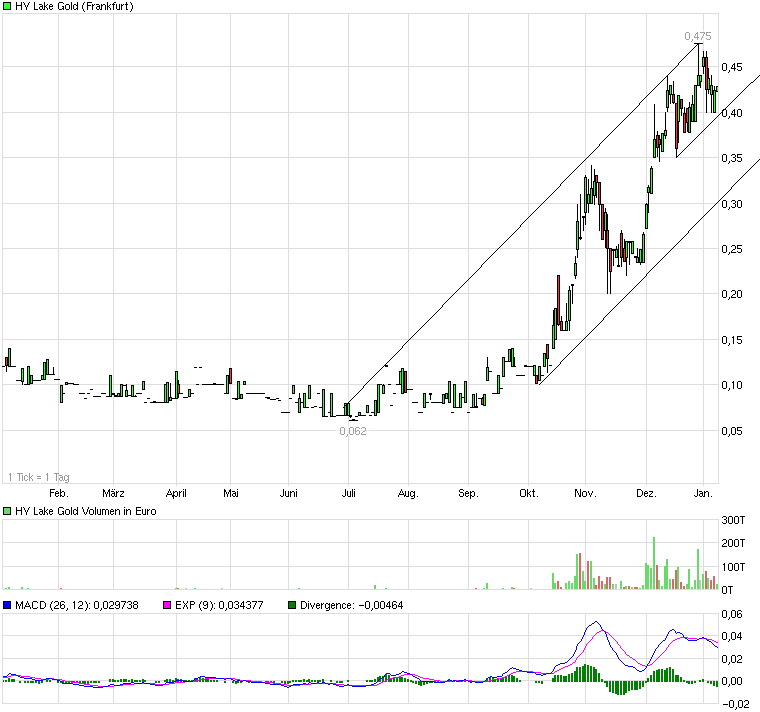Click the 0,04 MACD axis value
This screenshot has width=760, height=712.
point(732,636)
